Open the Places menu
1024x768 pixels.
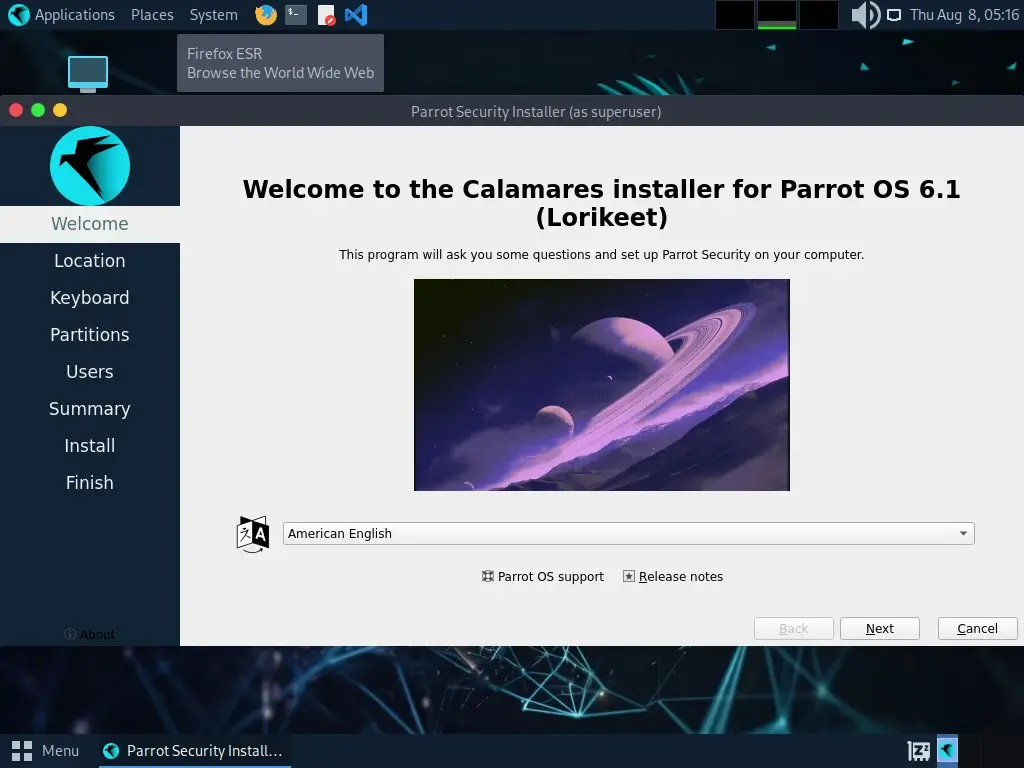152,15
